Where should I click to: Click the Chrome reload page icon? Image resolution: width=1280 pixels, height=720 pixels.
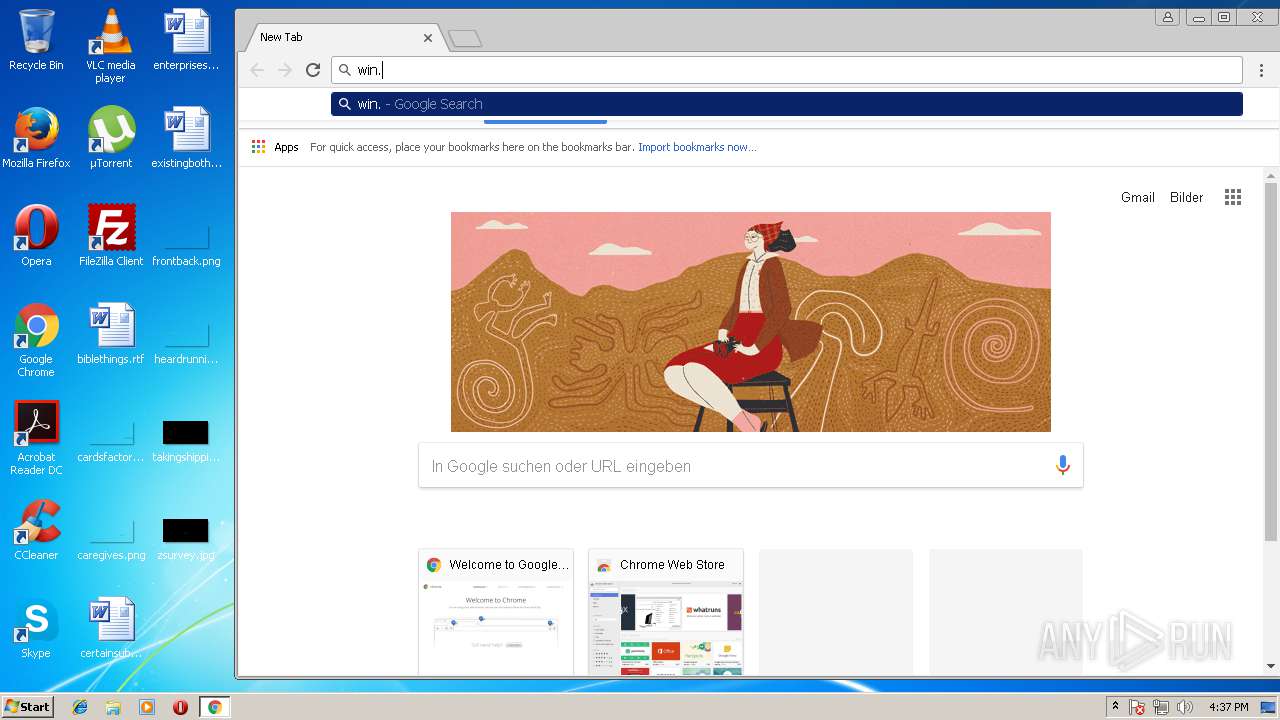pos(313,70)
